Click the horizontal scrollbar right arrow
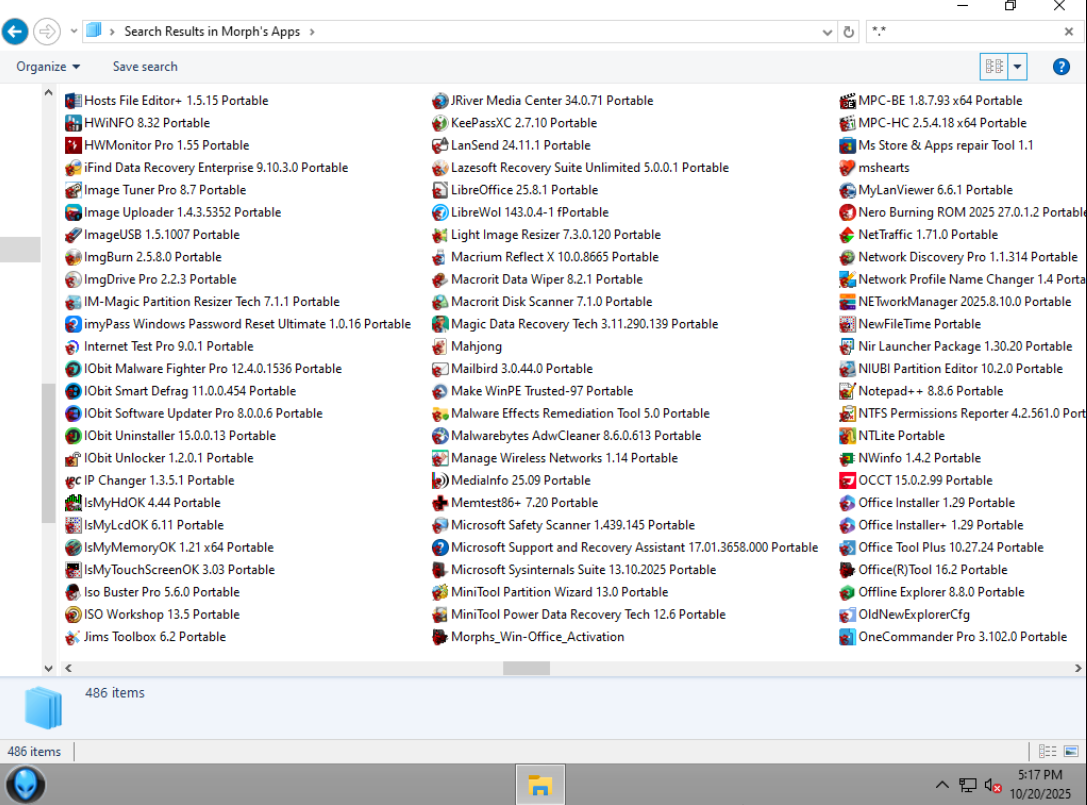Screen dimensions: 1087x805 (x=1078, y=668)
